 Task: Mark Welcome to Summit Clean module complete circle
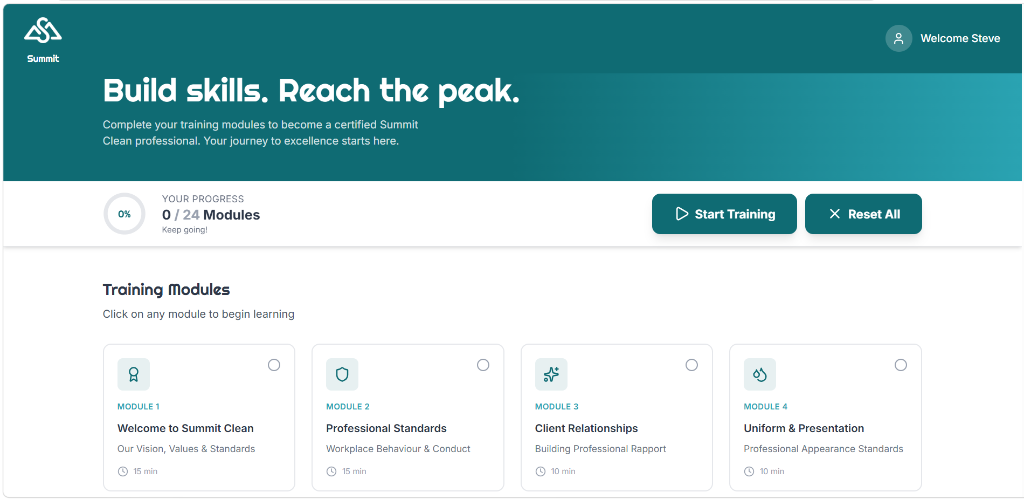(x=274, y=365)
